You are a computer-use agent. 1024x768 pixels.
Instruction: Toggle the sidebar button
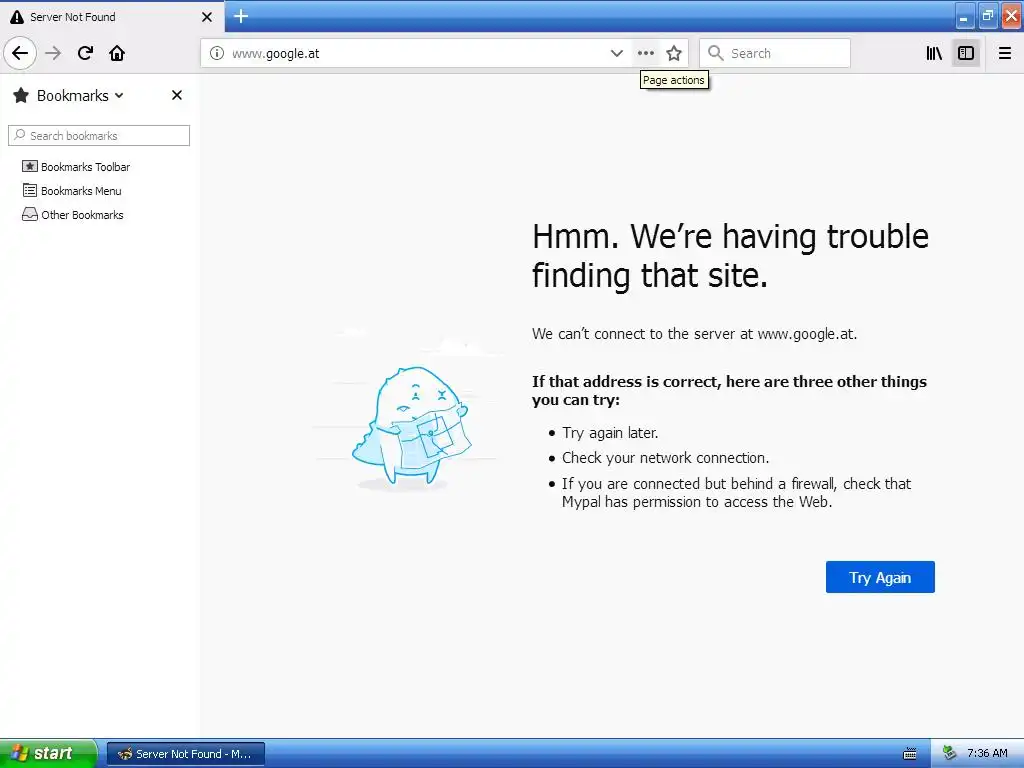point(966,53)
